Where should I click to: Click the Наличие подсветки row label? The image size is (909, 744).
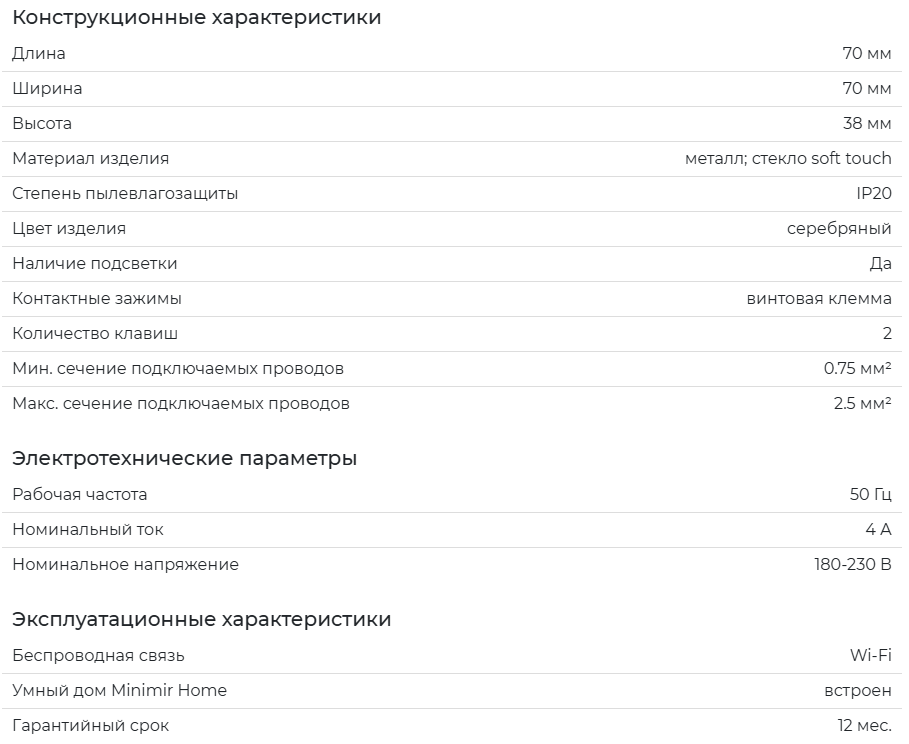(94, 263)
